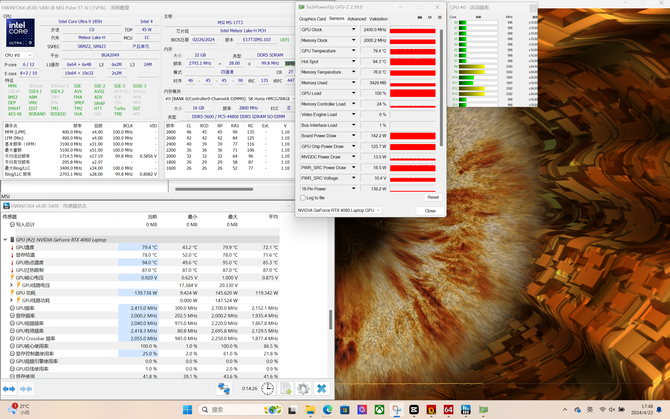Open the Xbox app from the taskbar

379,410
